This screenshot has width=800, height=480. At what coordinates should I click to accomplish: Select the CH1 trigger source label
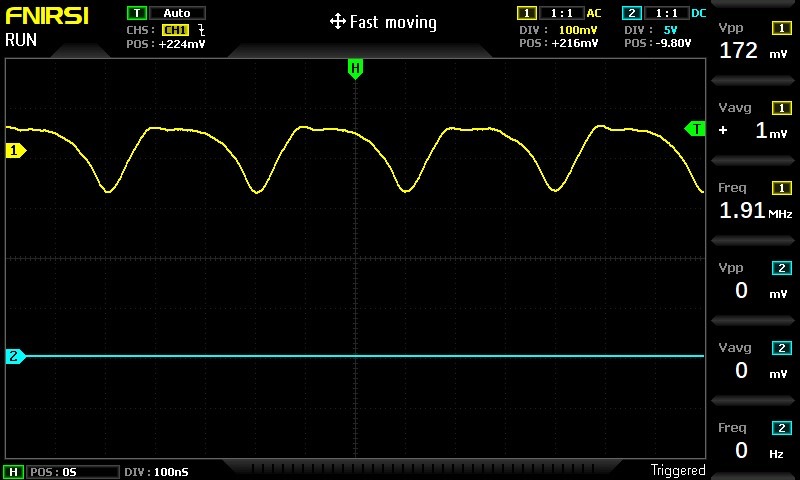(x=176, y=30)
